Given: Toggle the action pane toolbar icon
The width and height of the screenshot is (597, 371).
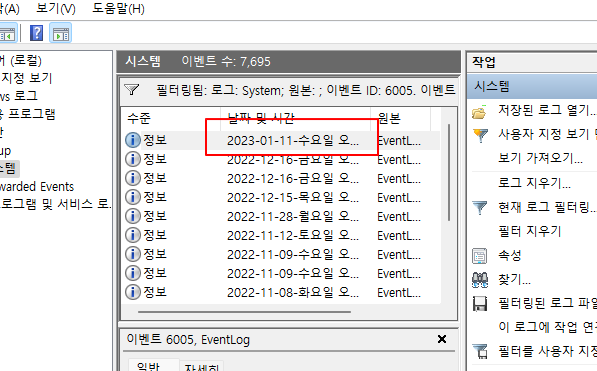Looking at the screenshot, I should click(x=61, y=33).
